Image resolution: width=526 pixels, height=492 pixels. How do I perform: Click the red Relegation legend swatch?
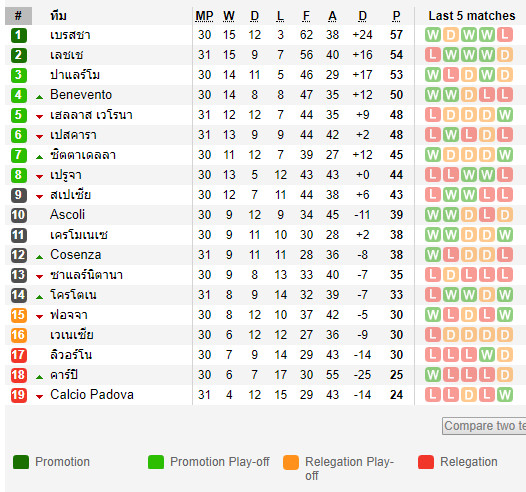tap(426, 462)
